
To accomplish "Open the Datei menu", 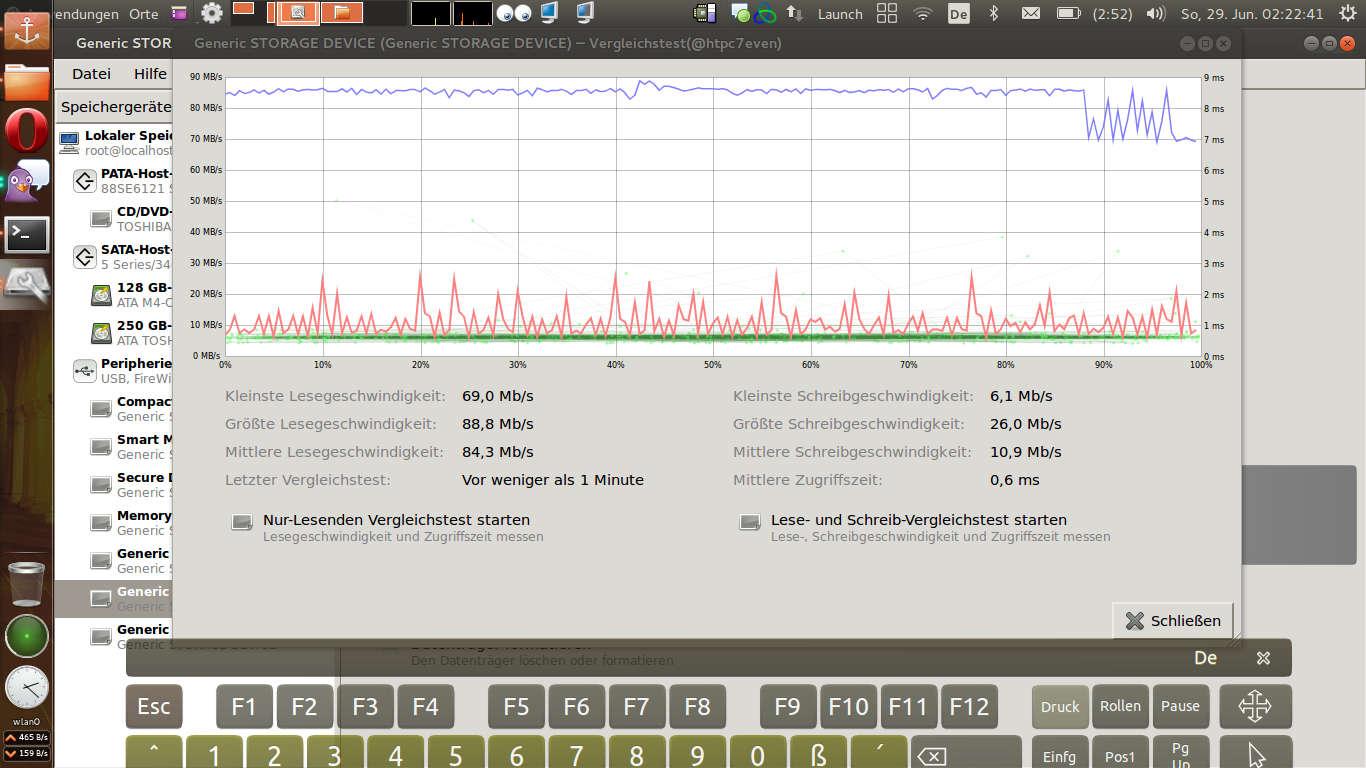I will click(91, 73).
